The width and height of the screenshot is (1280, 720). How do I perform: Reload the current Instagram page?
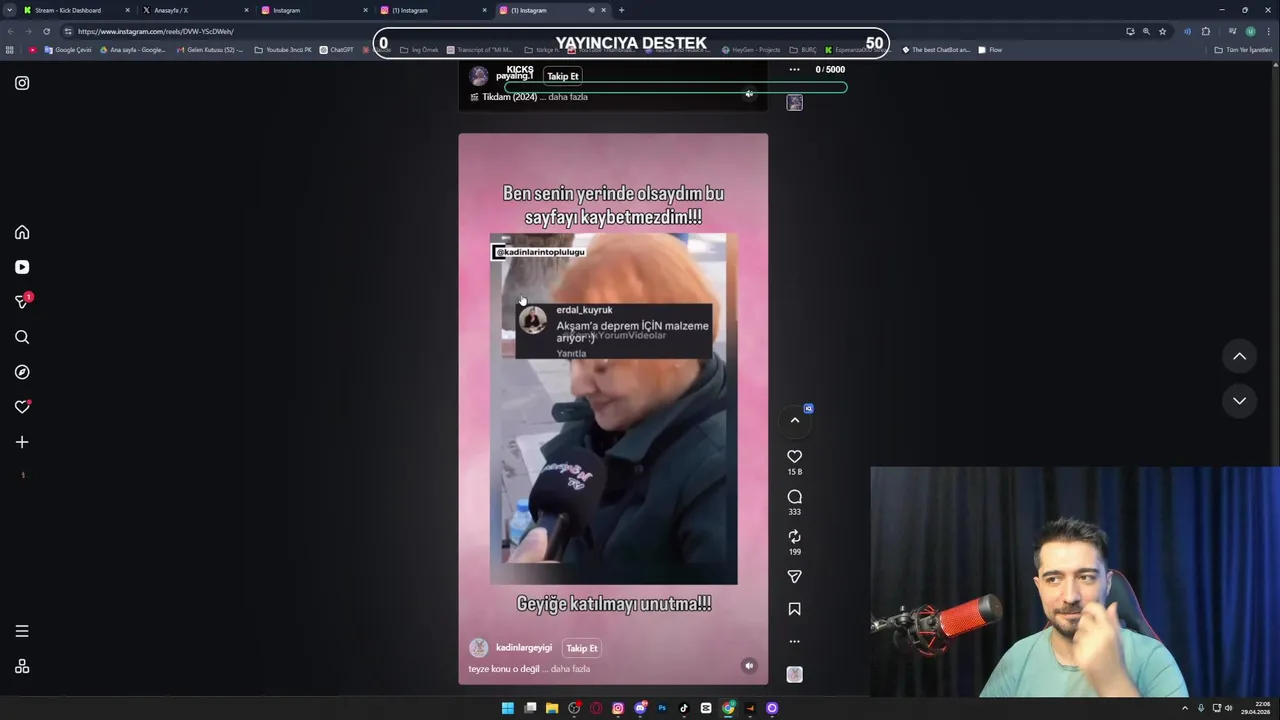pyautogui.click(x=46, y=31)
